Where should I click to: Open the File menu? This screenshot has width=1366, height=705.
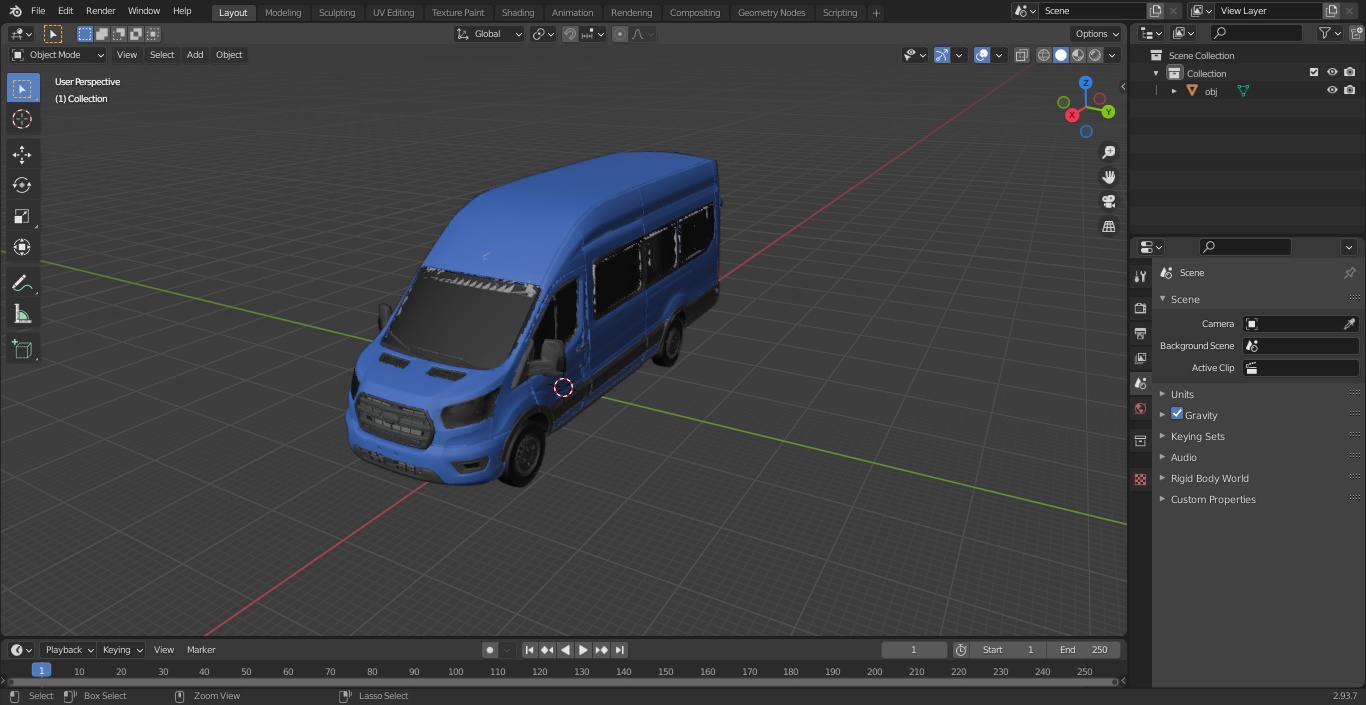tap(38, 11)
